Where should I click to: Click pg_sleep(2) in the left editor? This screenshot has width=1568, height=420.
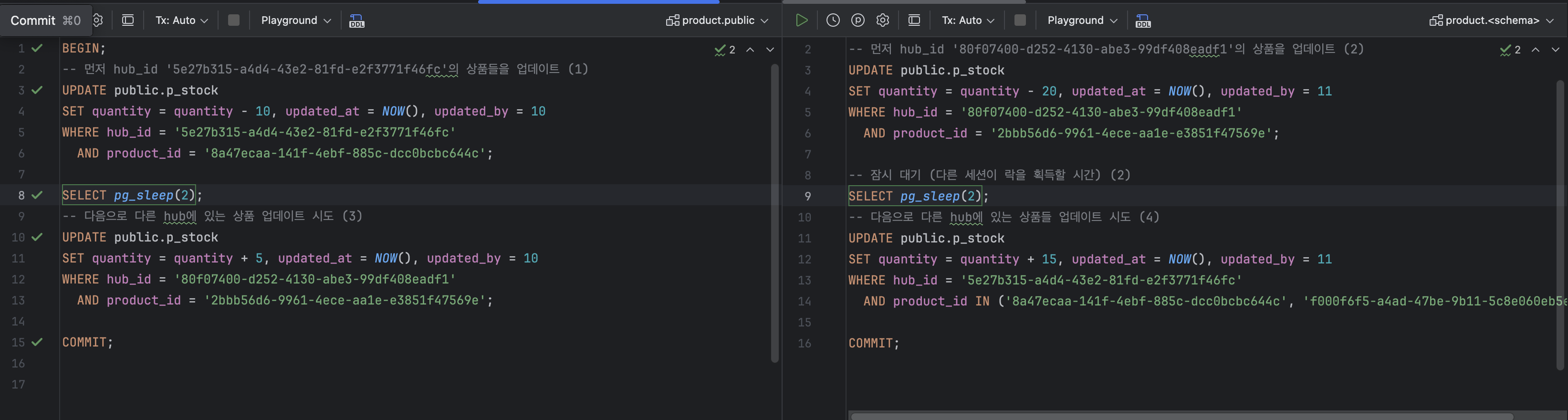(x=154, y=195)
